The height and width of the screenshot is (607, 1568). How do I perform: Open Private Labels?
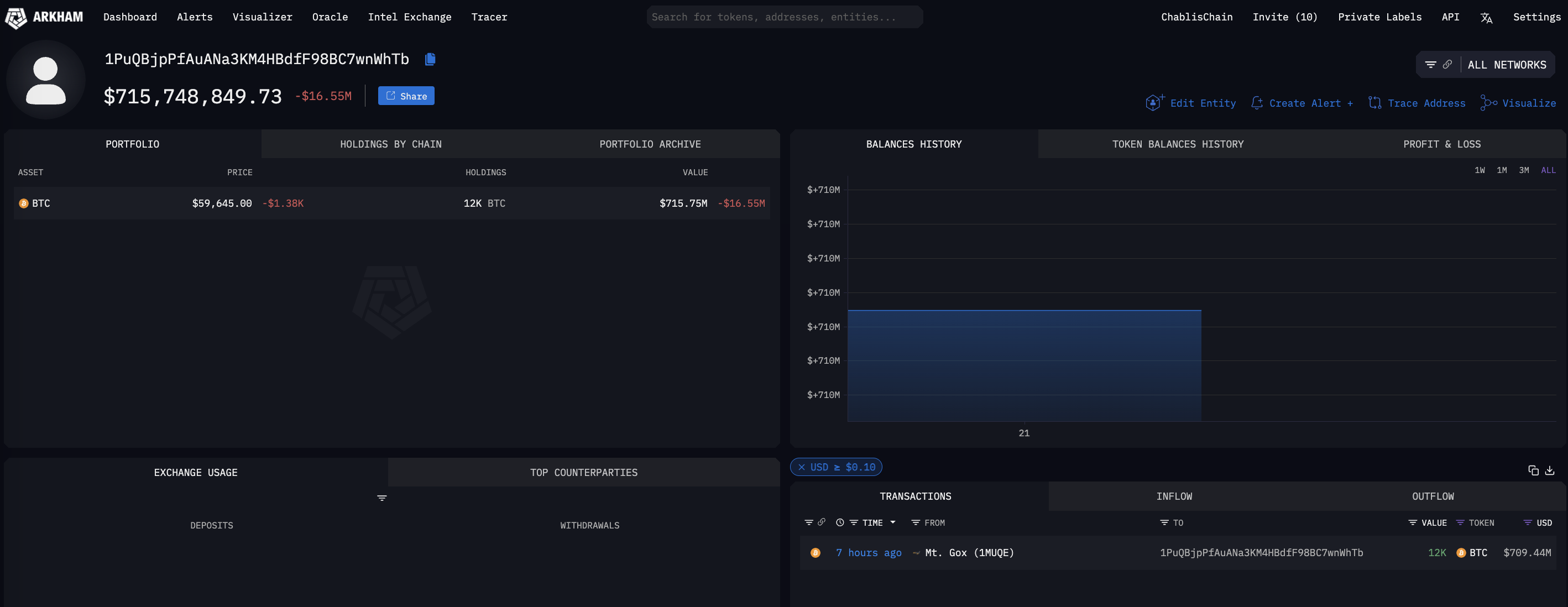(x=1379, y=17)
